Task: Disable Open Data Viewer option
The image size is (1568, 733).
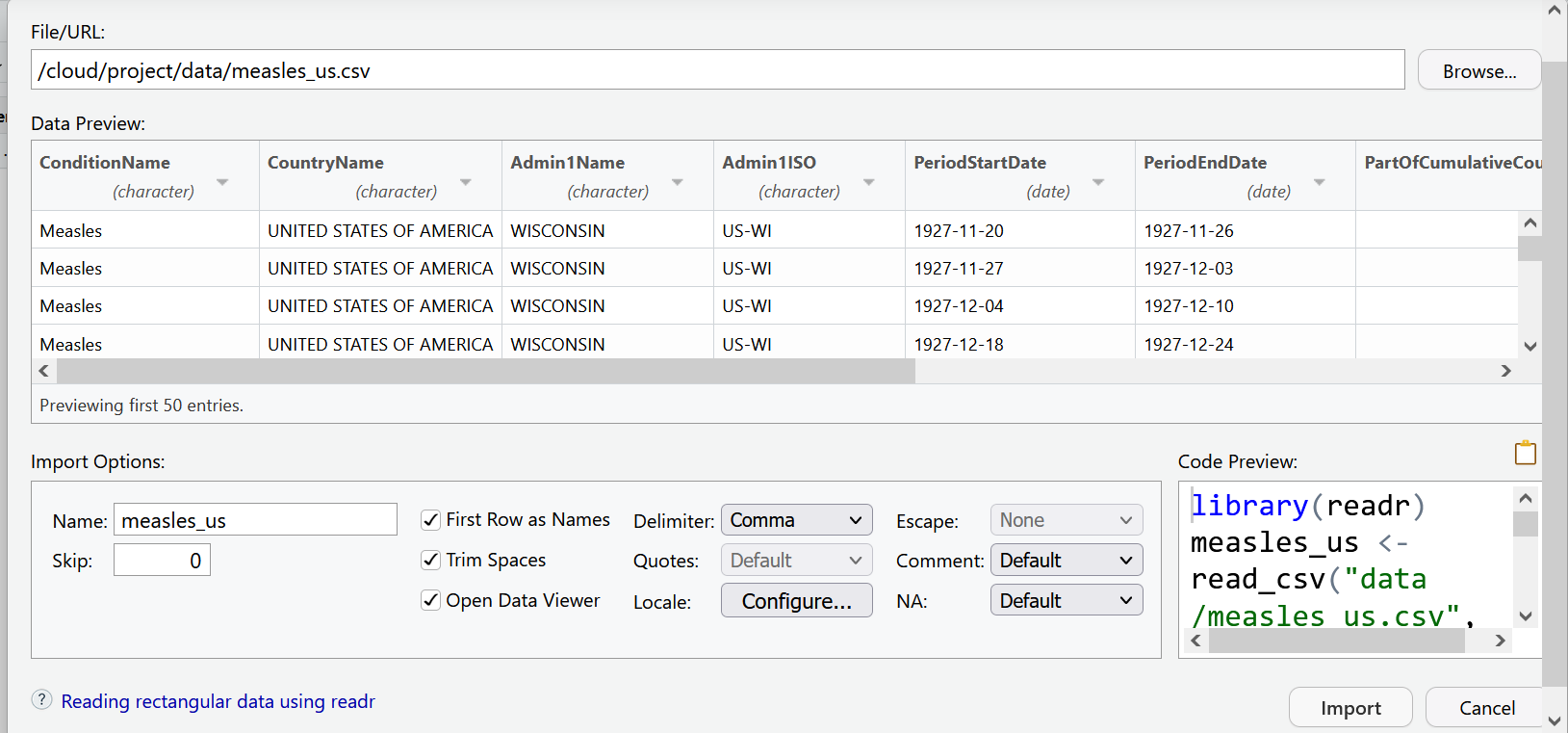Action: pos(431,601)
